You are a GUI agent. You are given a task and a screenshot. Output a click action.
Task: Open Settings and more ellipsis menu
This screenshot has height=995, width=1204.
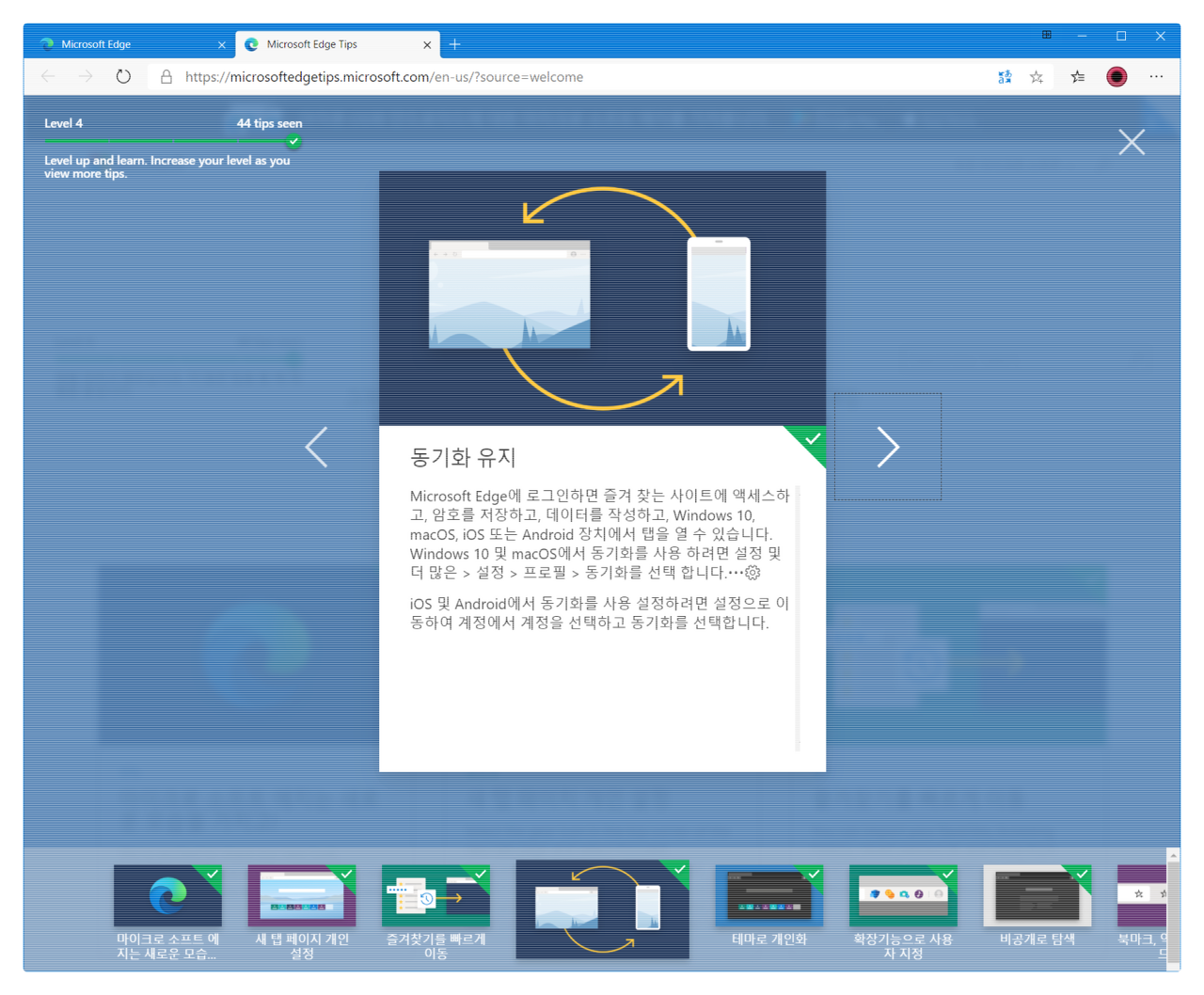point(1156,77)
